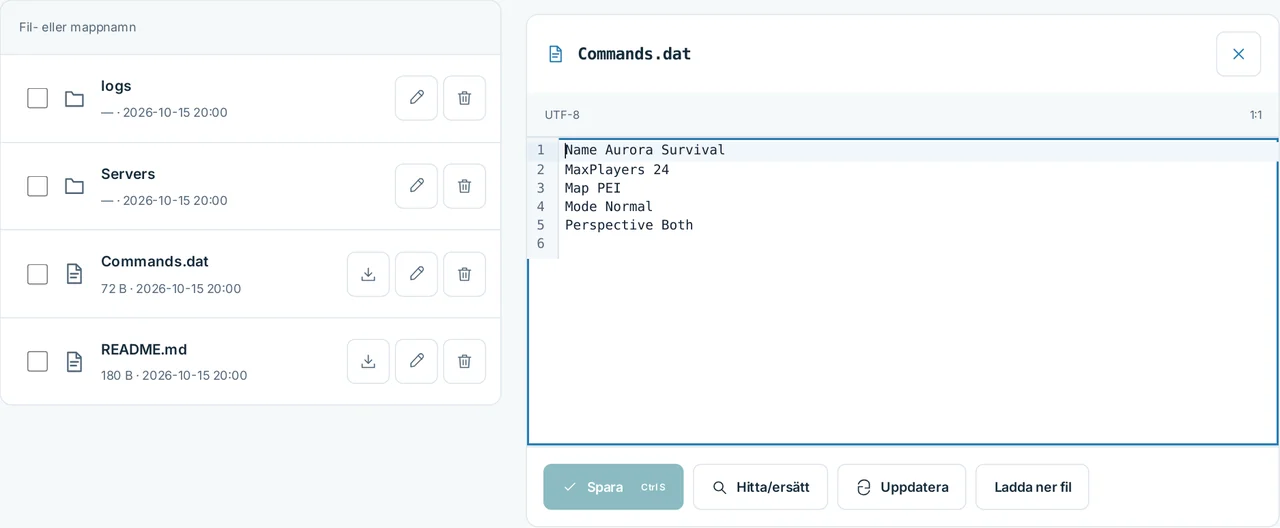This screenshot has height=528, width=1280.
Task: Click the 'Map PEI' line in editor
Action: pyautogui.click(x=593, y=188)
